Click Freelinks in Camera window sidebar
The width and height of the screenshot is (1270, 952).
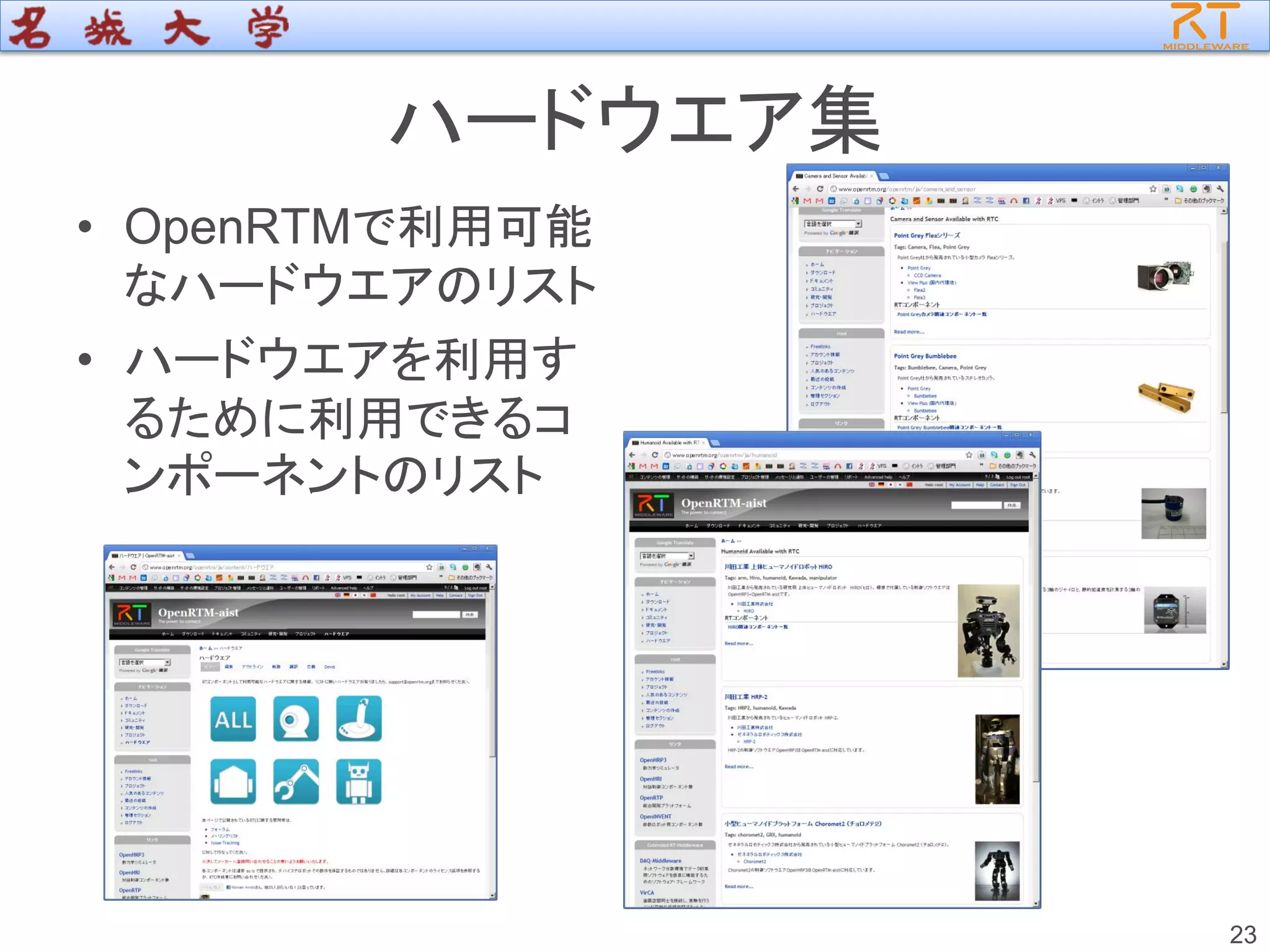tap(820, 346)
